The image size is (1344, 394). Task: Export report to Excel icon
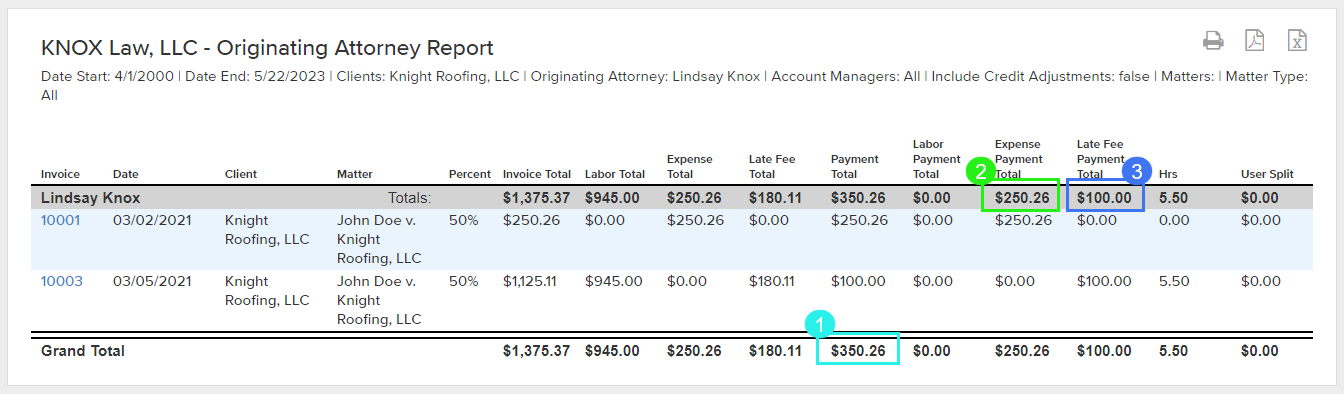pyautogui.click(x=1297, y=41)
